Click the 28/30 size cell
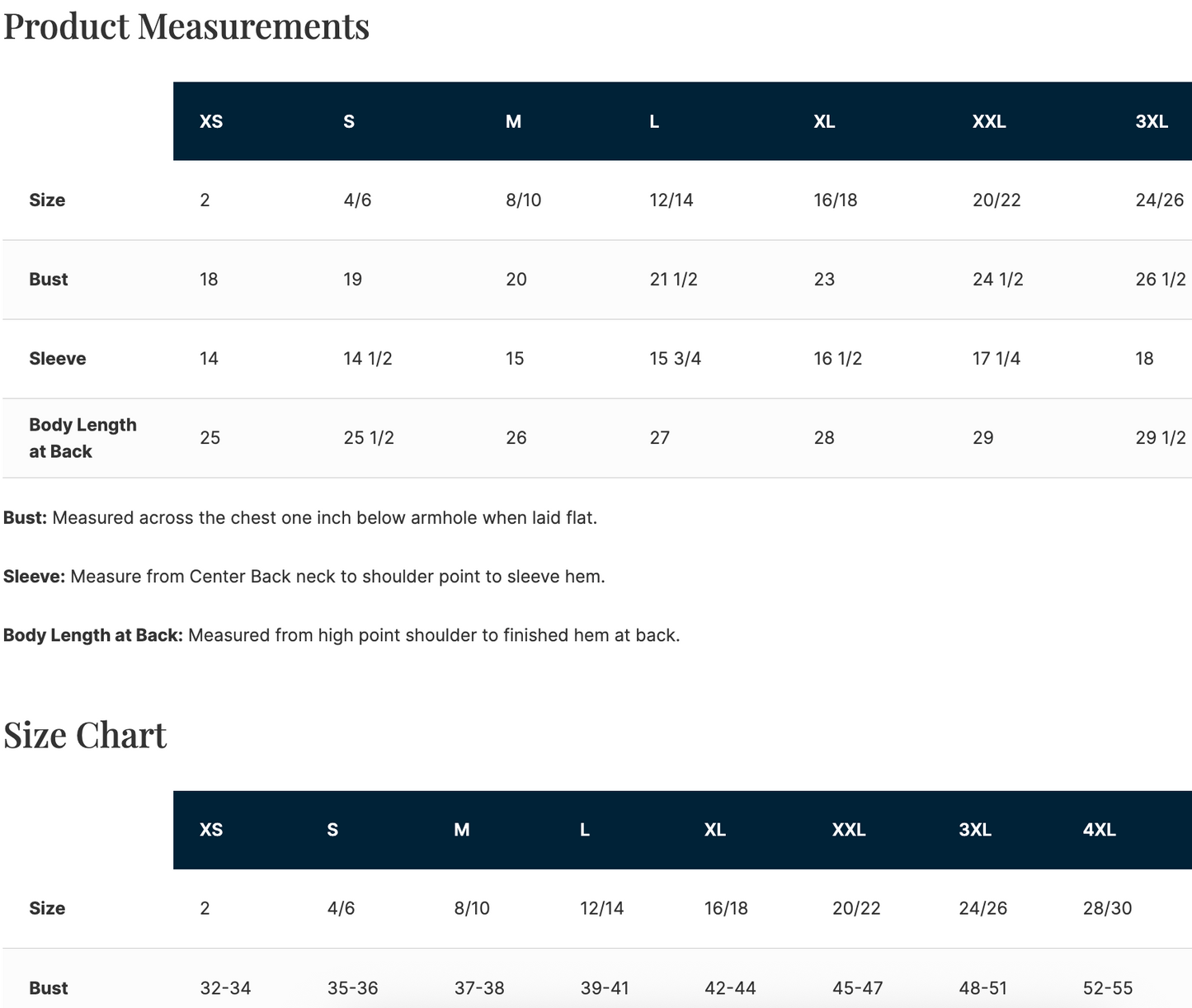The width and height of the screenshot is (1192, 1008). pos(1107,909)
